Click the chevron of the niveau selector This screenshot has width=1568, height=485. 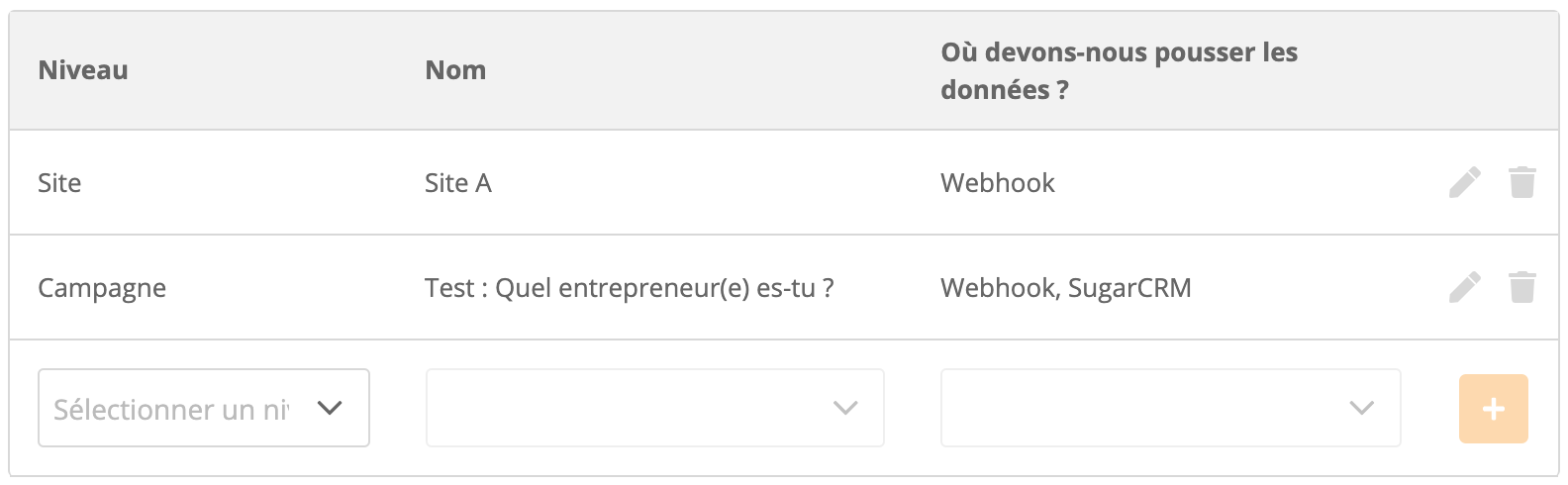point(330,408)
